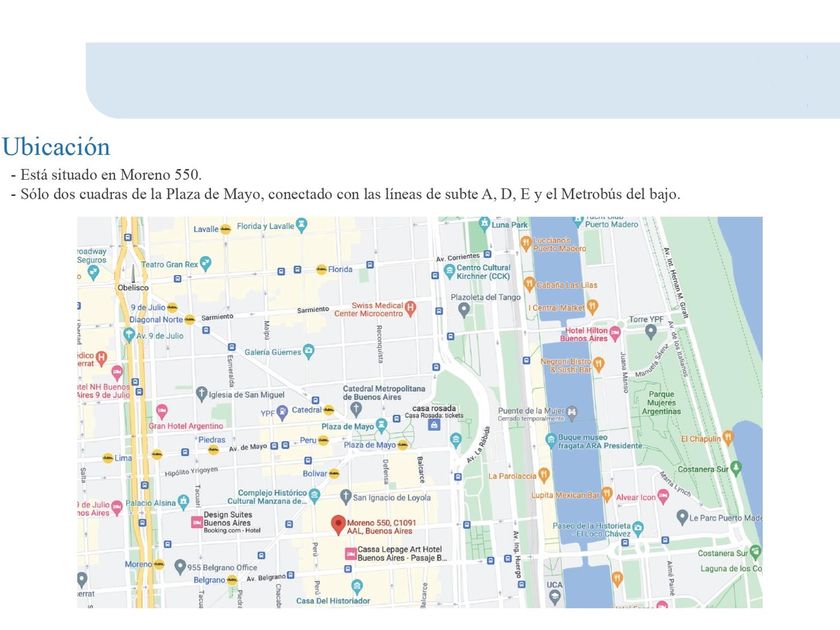840x630 pixels.
Task: Click the Ubicación heading
Action: (56, 147)
